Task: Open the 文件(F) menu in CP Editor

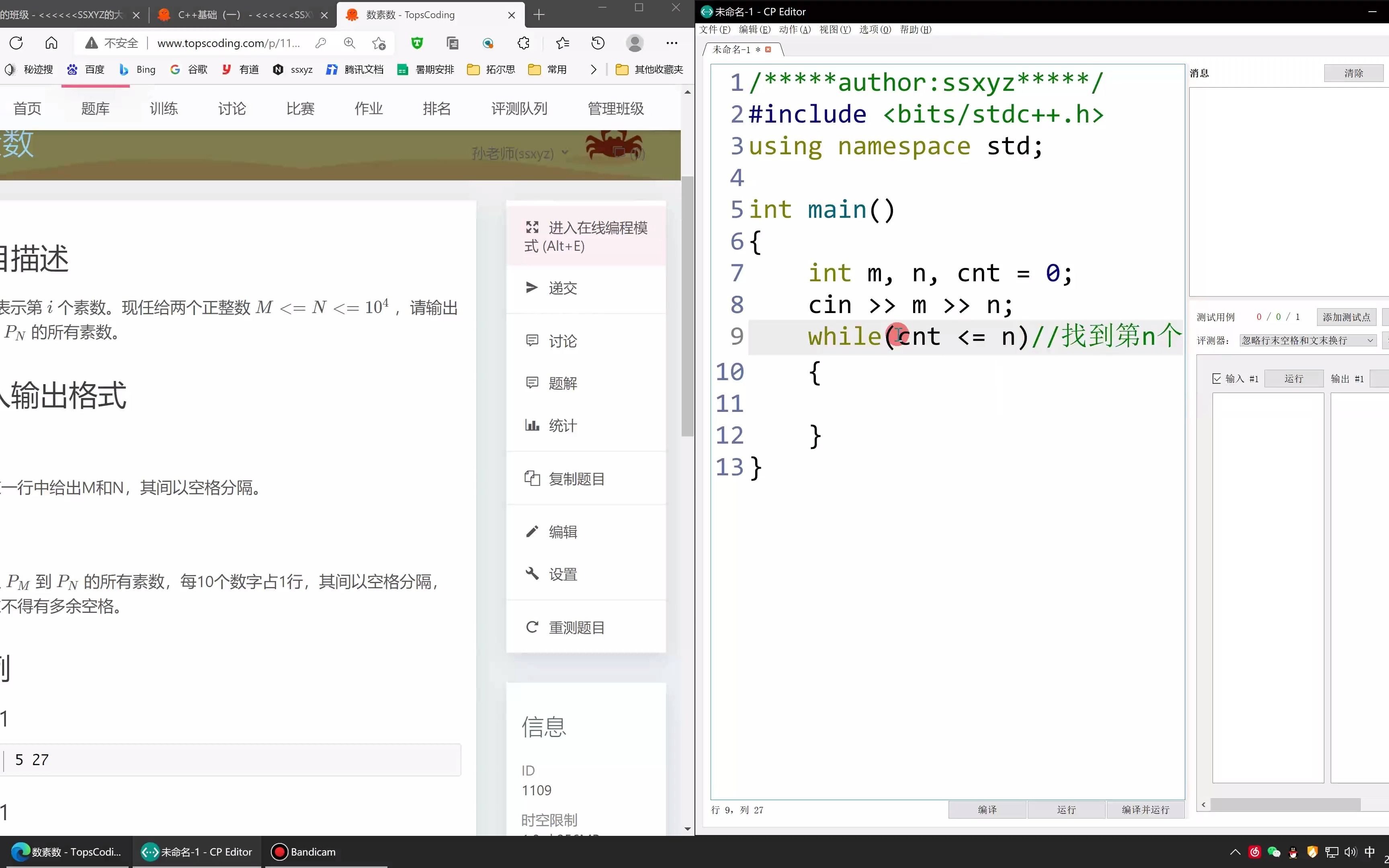Action: pos(715,29)
